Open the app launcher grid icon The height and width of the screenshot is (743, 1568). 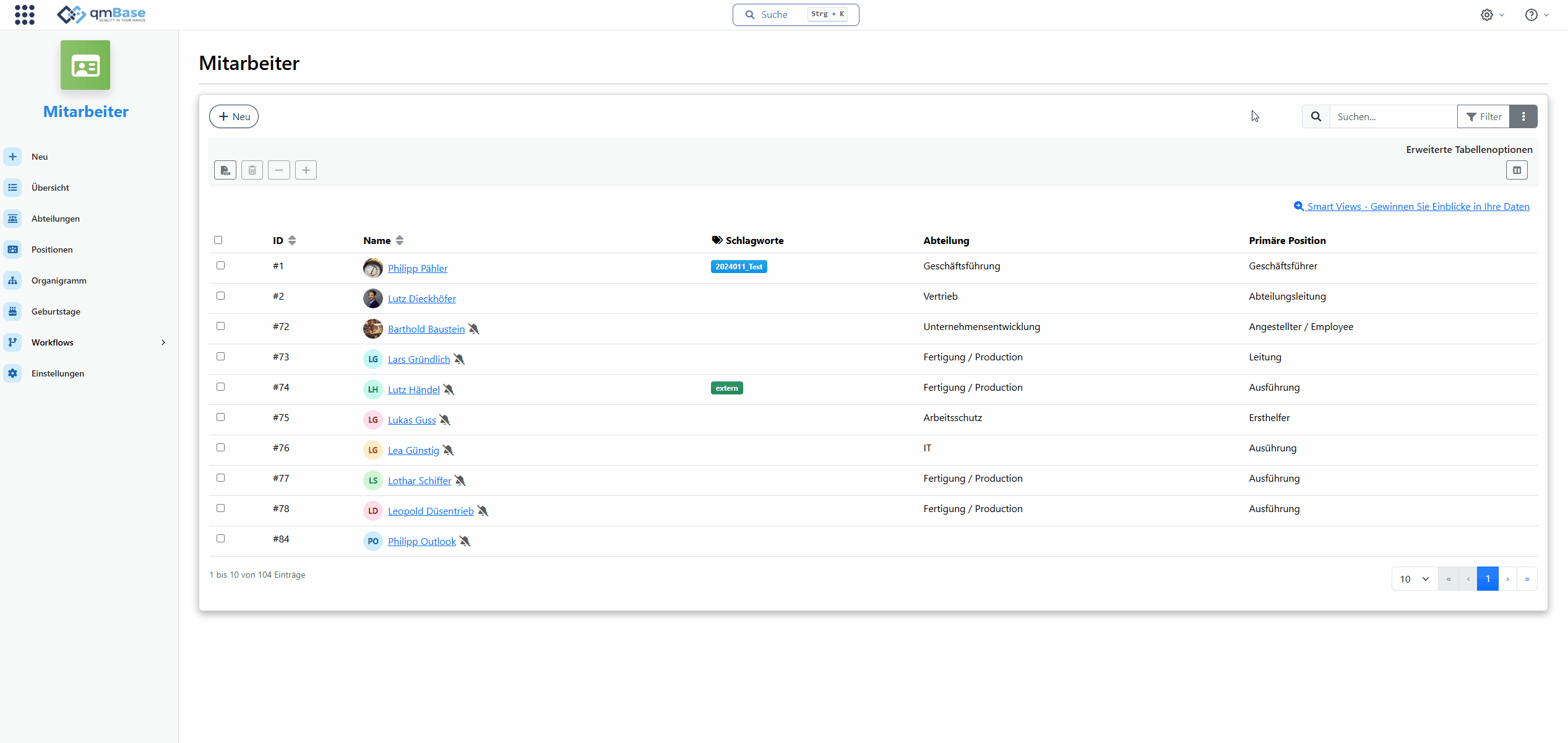[x=25, y=14]
